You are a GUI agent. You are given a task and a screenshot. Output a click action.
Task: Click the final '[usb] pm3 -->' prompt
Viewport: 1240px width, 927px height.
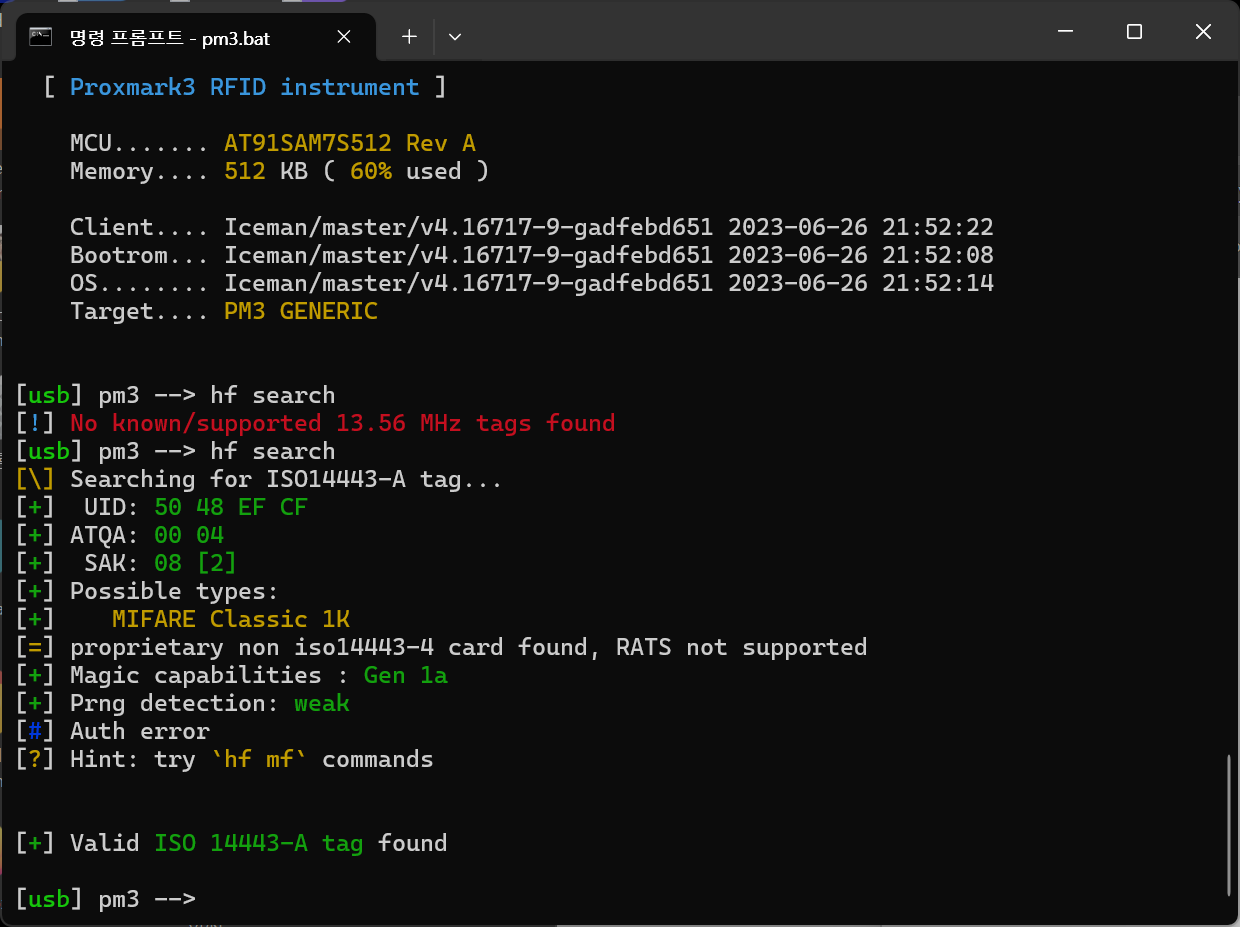pos(105,899)
